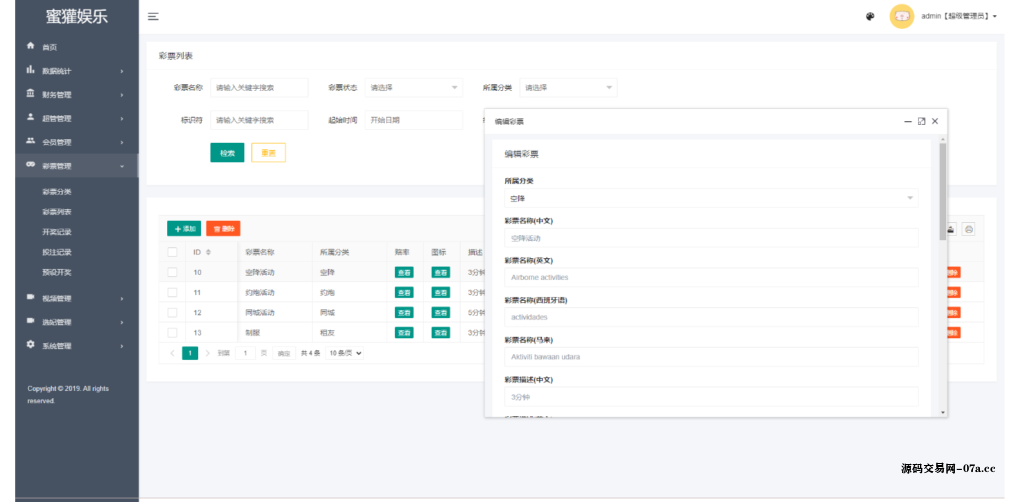Click the dialog's vertical scrollbar thumb

942,191
